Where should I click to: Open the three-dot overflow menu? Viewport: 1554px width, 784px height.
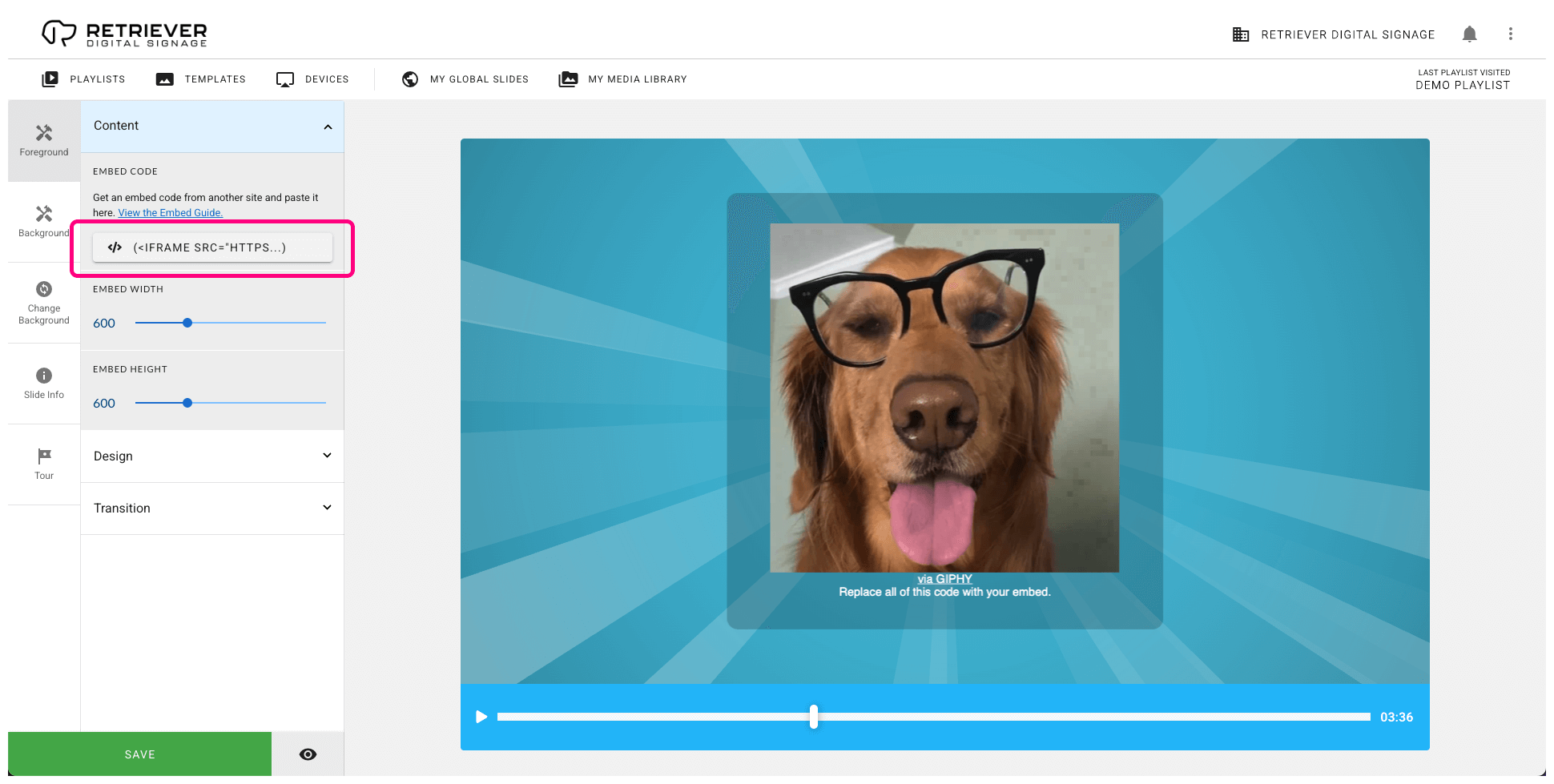click(1511, 34)
